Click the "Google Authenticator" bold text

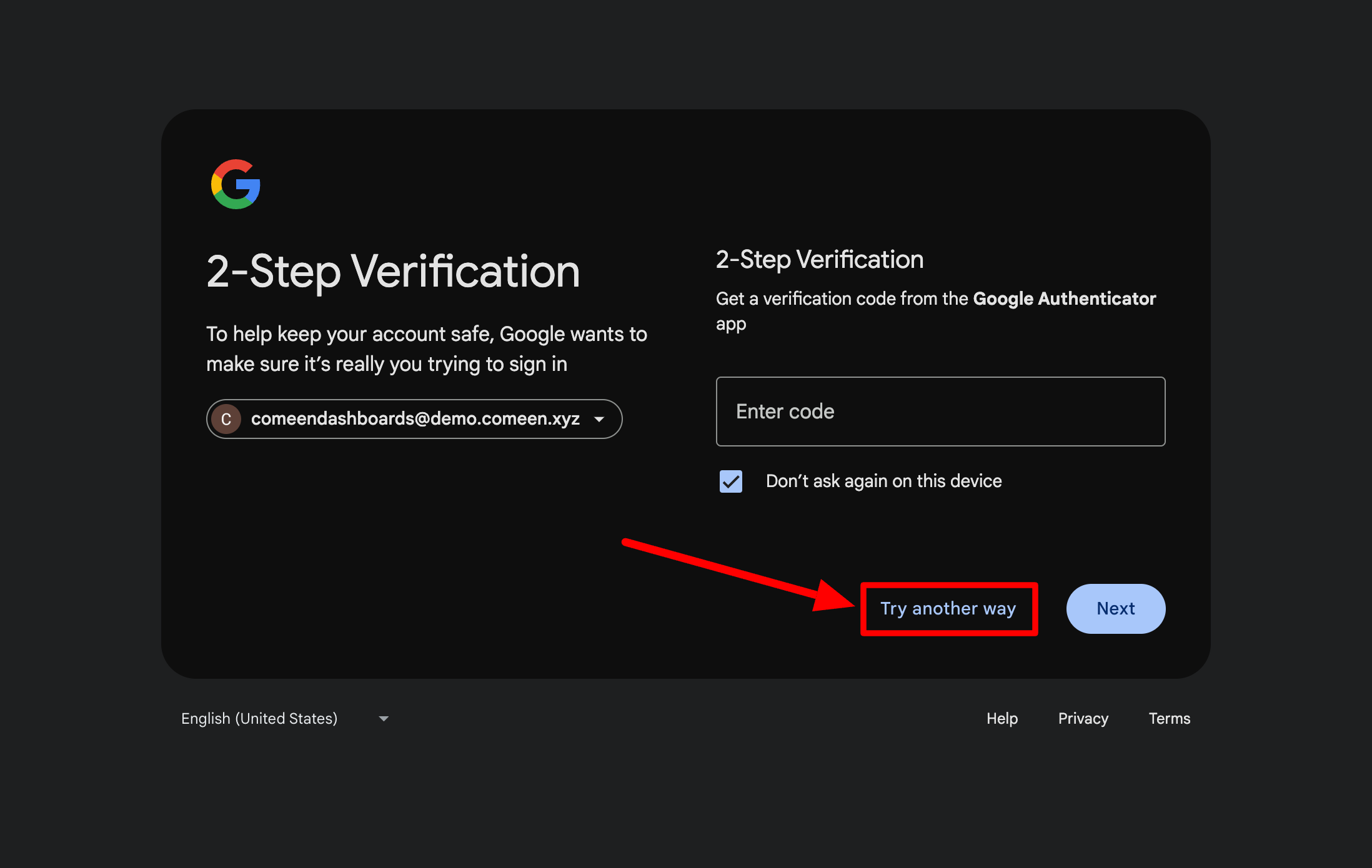[x=1065, y=298]
